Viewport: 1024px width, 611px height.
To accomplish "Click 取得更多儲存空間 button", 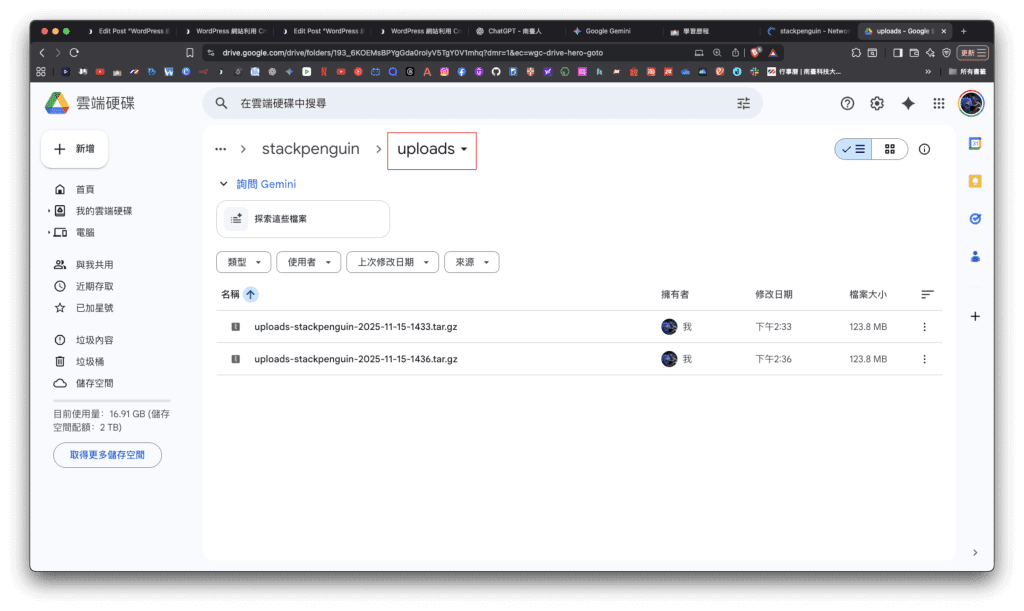I will (x=107, y=455).
